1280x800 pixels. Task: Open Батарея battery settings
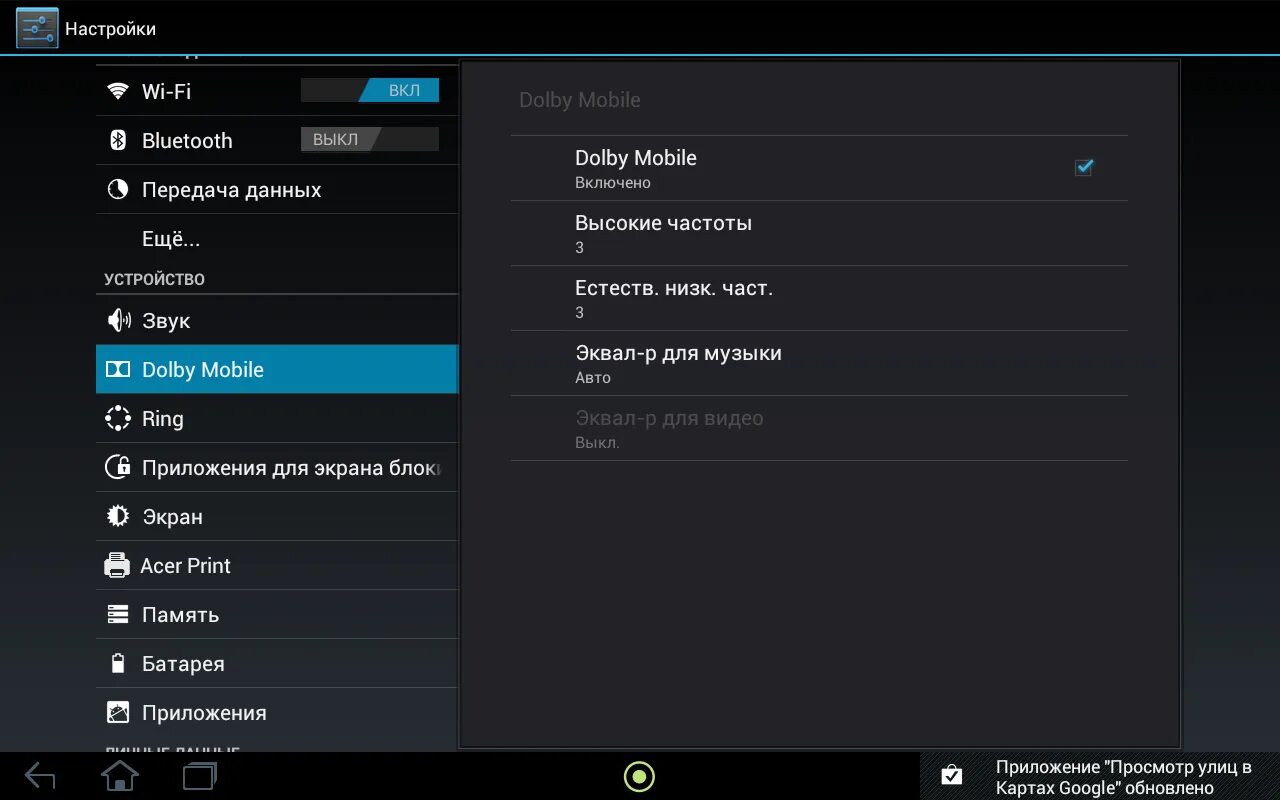(x=277, y=663)
